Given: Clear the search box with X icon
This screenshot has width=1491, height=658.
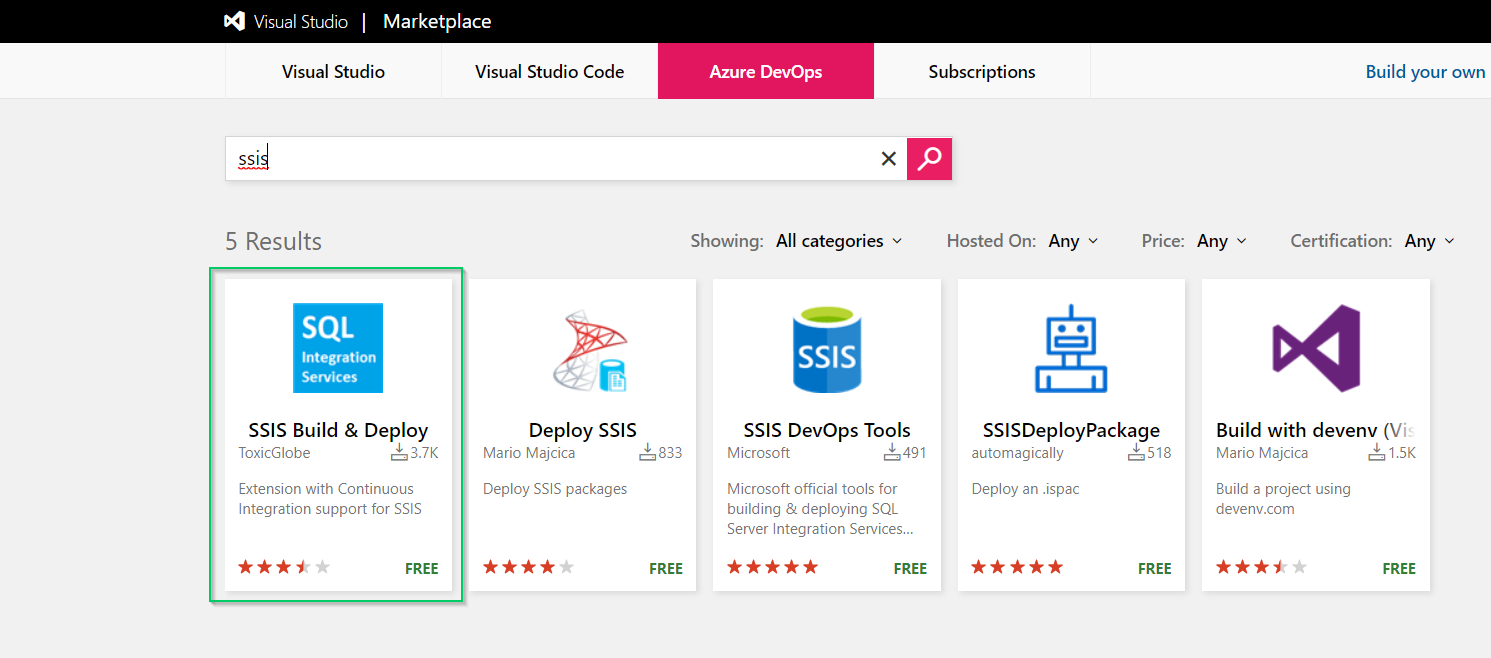Looking at the screenshot, I should pyautogui.click(x=888, y=158).
